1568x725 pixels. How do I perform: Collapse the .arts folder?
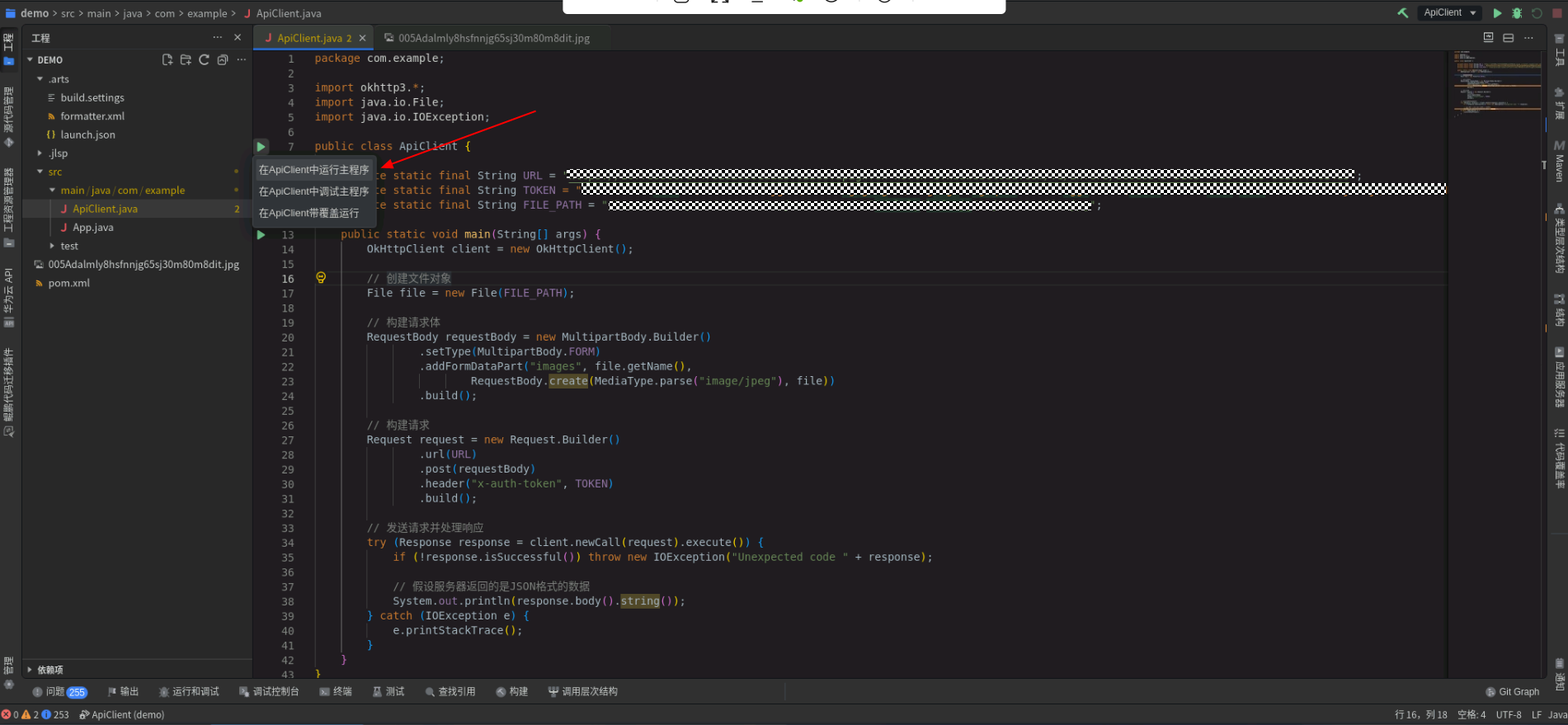(40, 79)
